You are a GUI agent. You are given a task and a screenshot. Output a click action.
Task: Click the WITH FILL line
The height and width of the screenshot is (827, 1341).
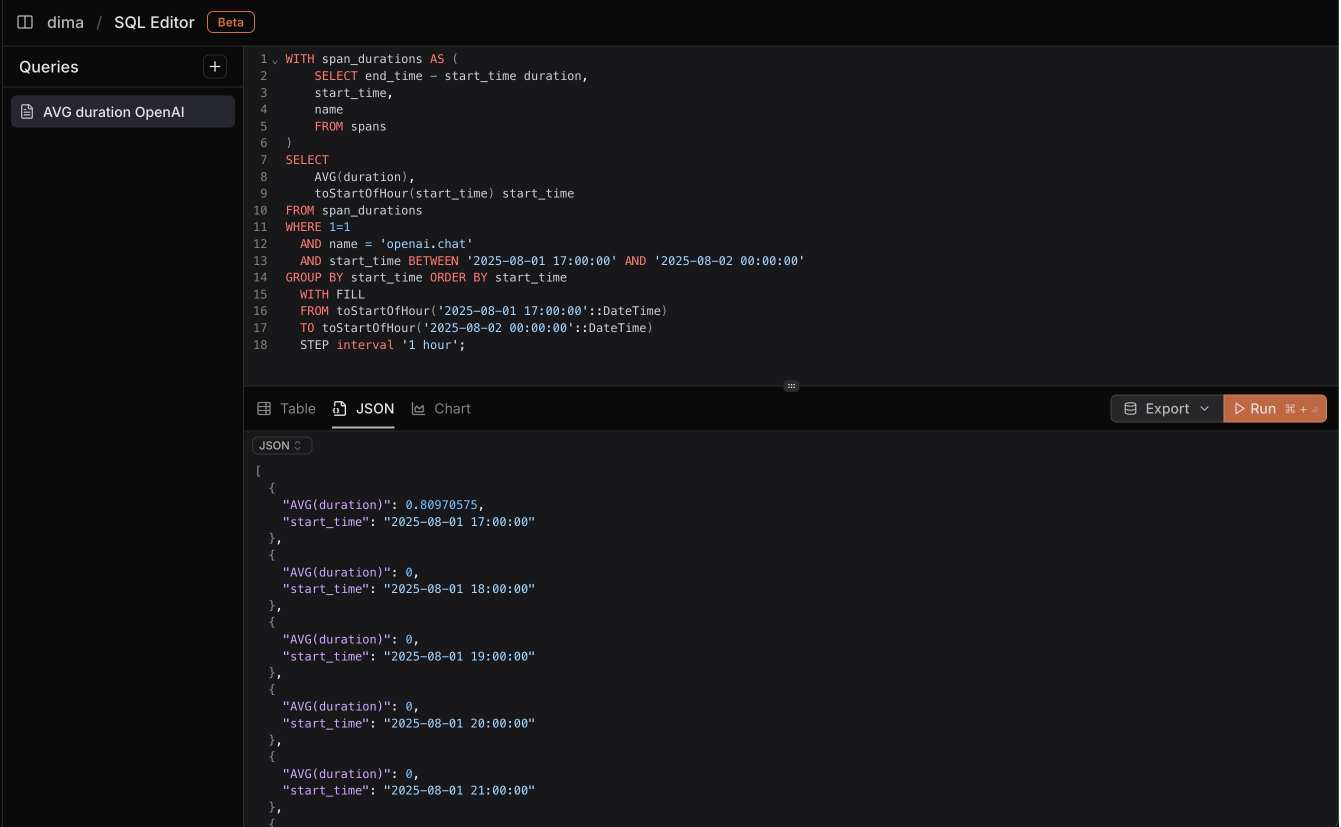(332, 295)
